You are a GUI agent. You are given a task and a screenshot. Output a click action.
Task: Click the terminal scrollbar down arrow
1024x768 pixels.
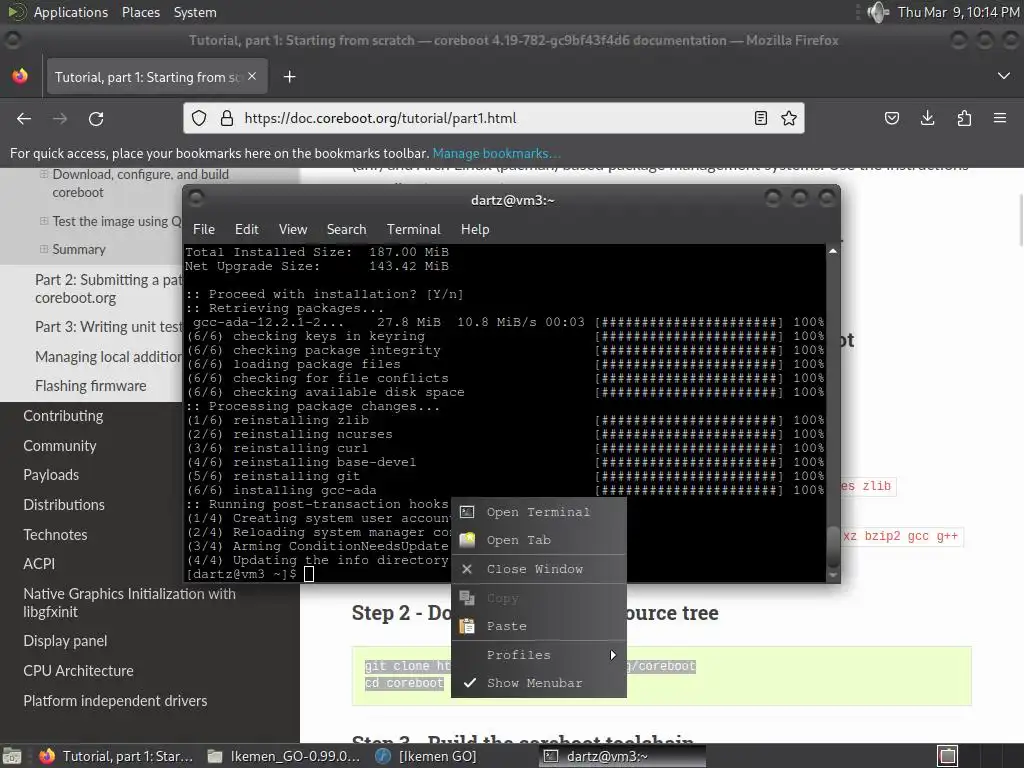pos(833,575)
